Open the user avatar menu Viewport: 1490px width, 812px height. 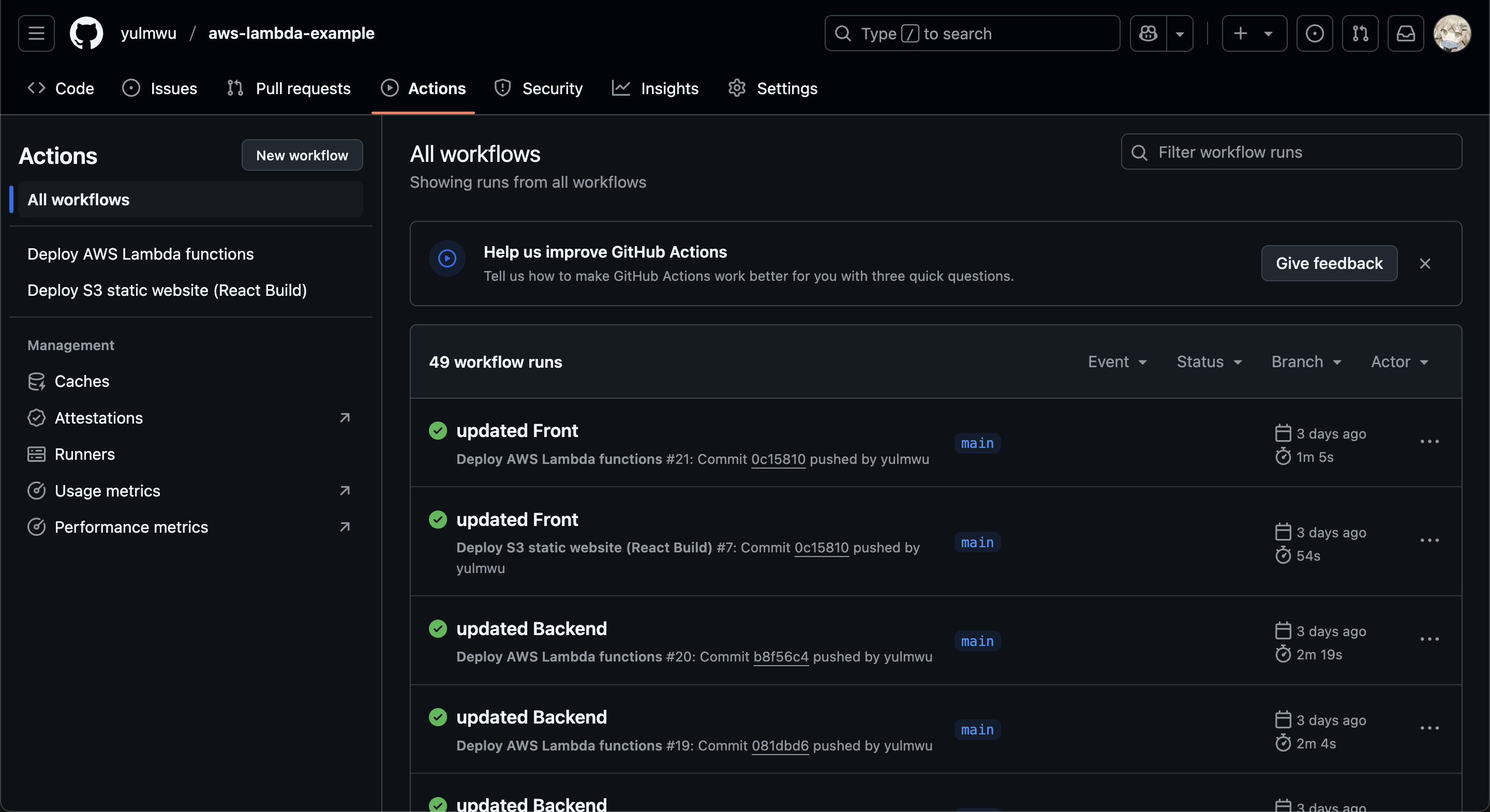[1452, 34]
